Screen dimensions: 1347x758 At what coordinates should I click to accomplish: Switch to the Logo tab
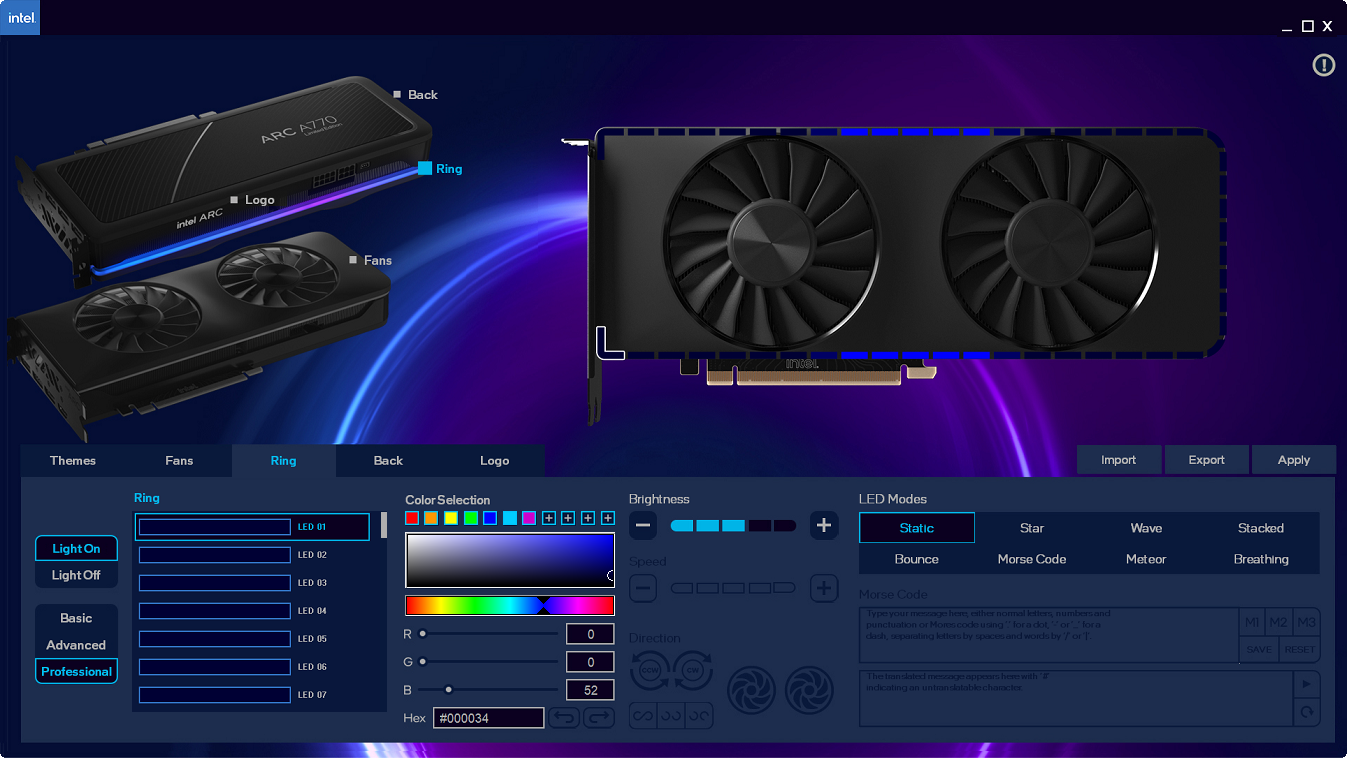494,460
